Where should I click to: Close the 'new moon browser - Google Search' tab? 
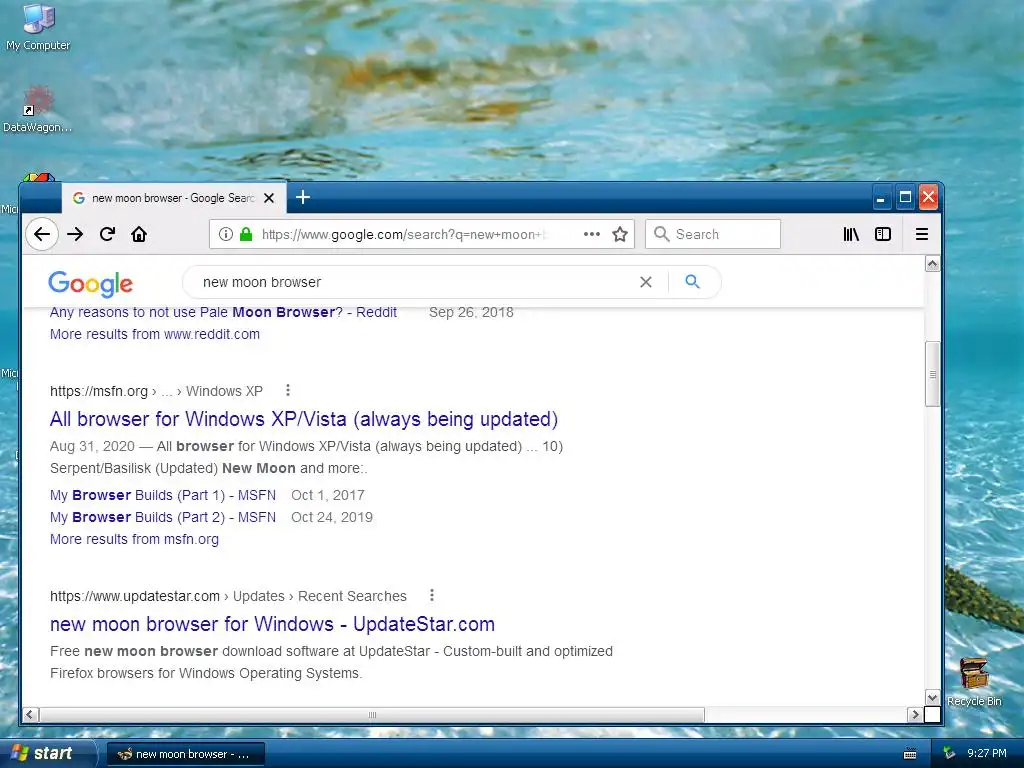[x=268, y=198]
